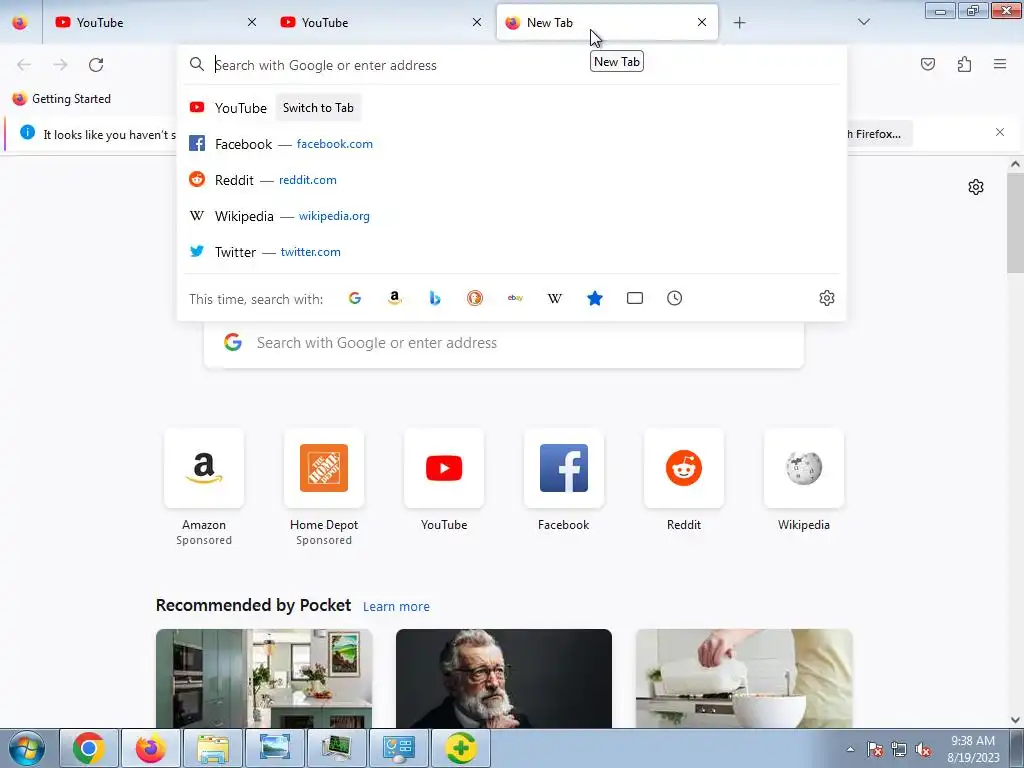Open the Facebook shortcut tile

564,468
